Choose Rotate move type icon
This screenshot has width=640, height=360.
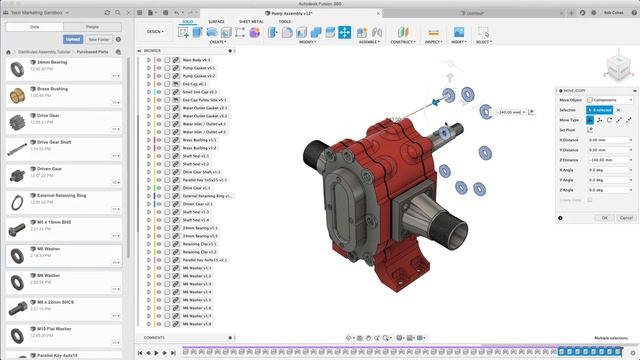click(609, 120)
